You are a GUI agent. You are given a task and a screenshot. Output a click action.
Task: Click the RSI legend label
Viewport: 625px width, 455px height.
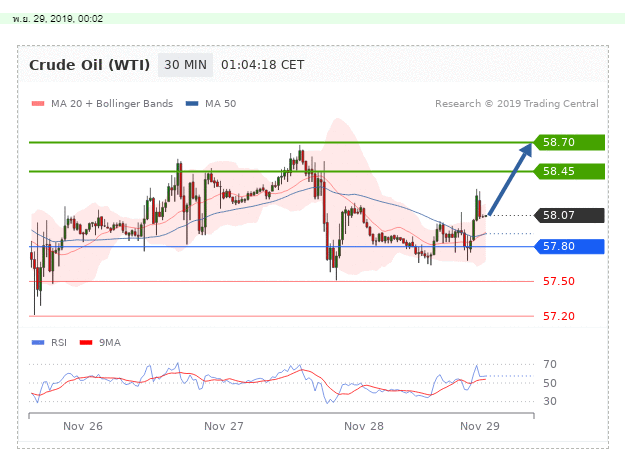59,343
